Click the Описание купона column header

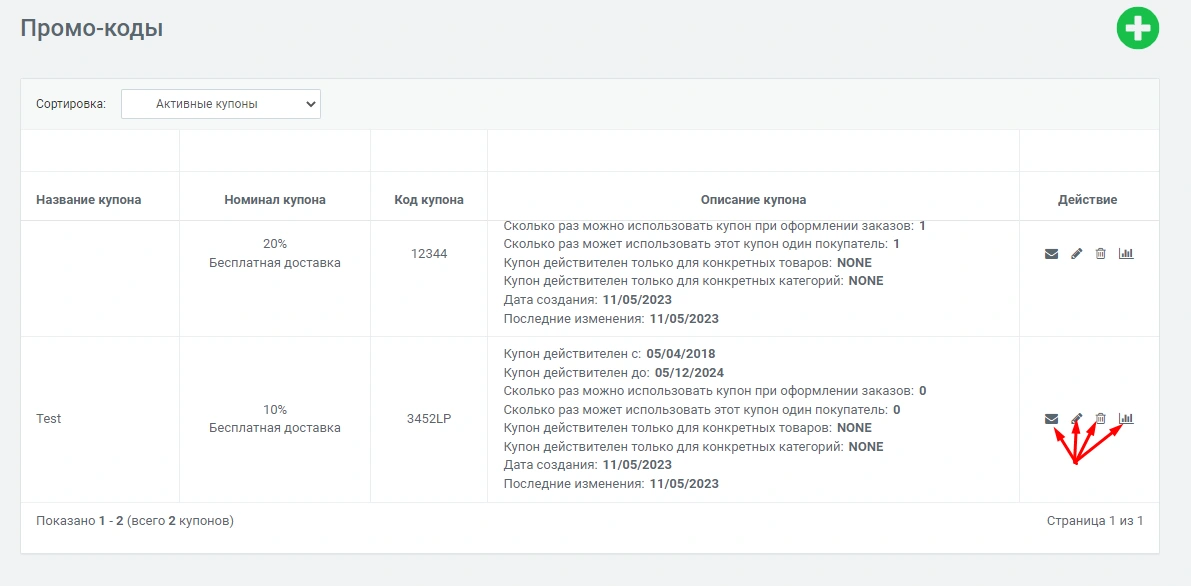pyautogui.click(x=753, y=200)
